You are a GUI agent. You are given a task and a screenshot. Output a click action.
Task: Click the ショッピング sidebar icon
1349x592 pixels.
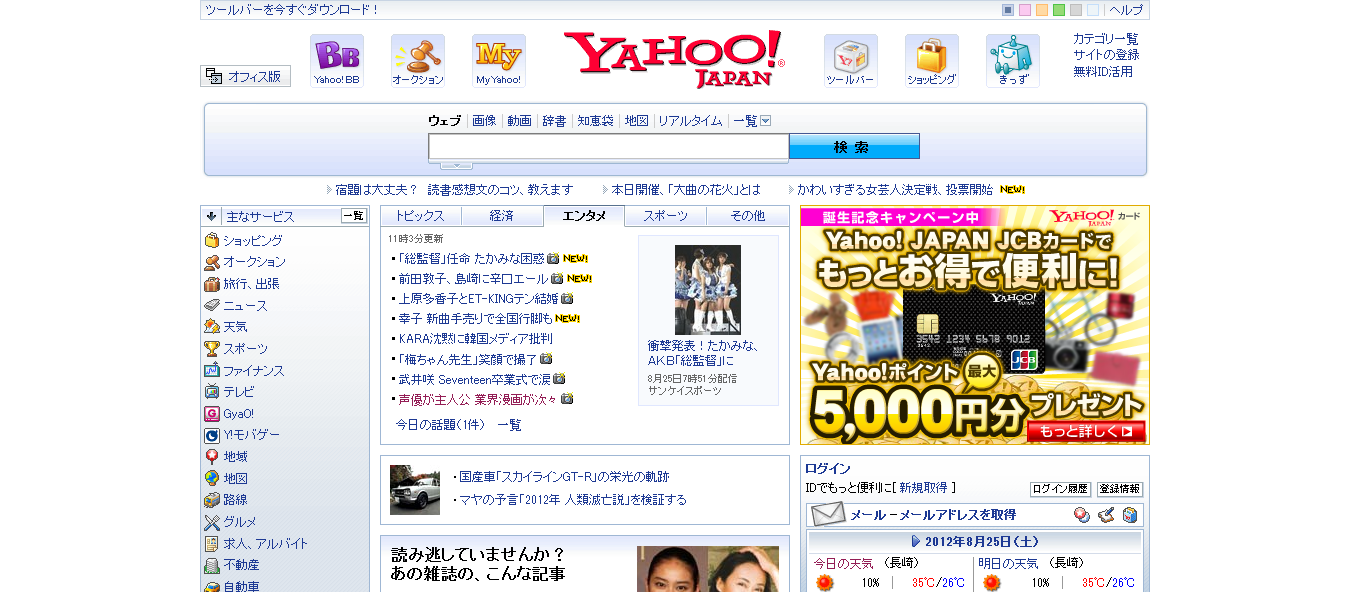pyautogui.click(x=212, y=241)
